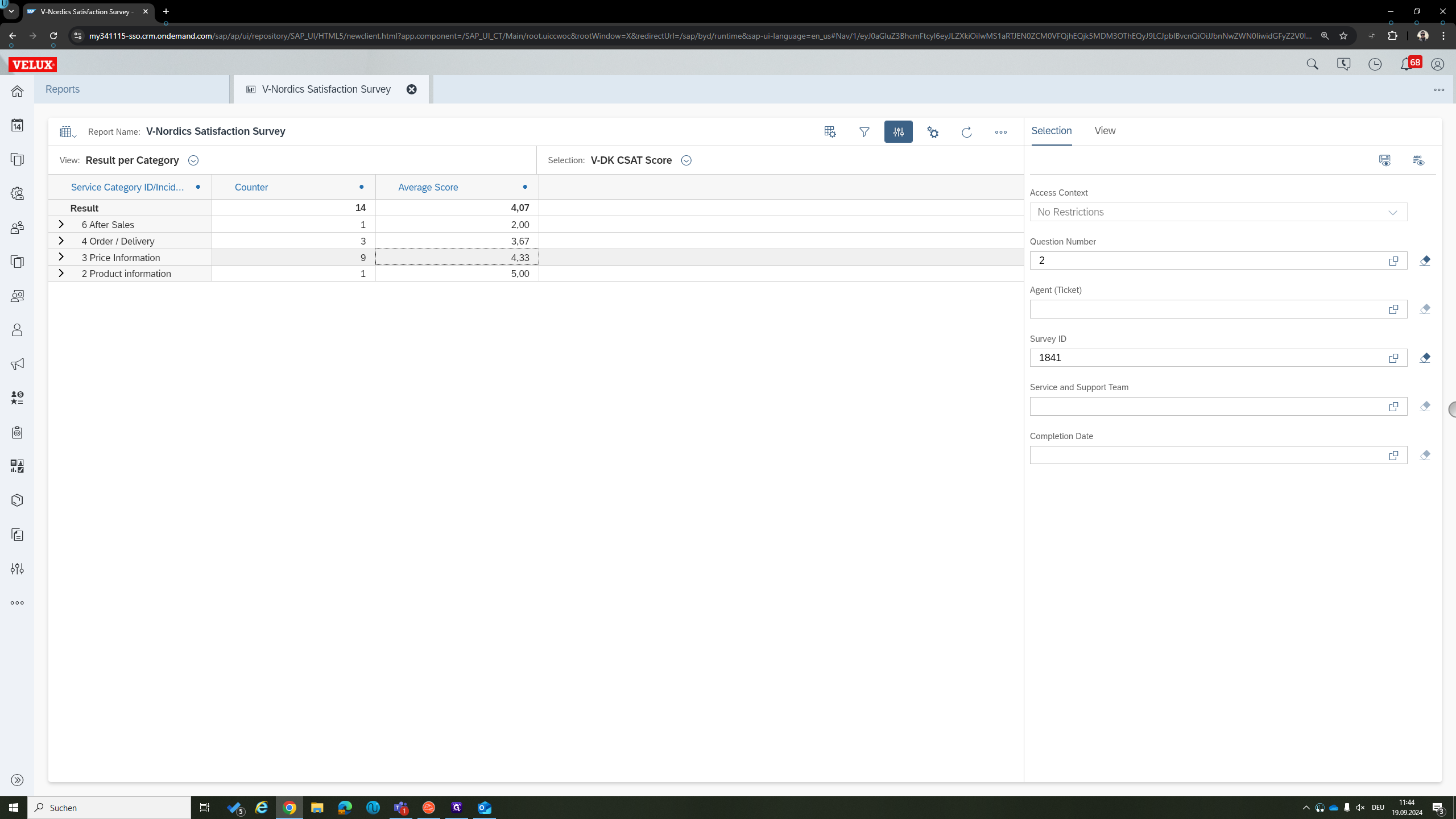Close the V-Nordics Satisfaction Survey tab
1456x819 pixels.
click(x=412, y=89)
